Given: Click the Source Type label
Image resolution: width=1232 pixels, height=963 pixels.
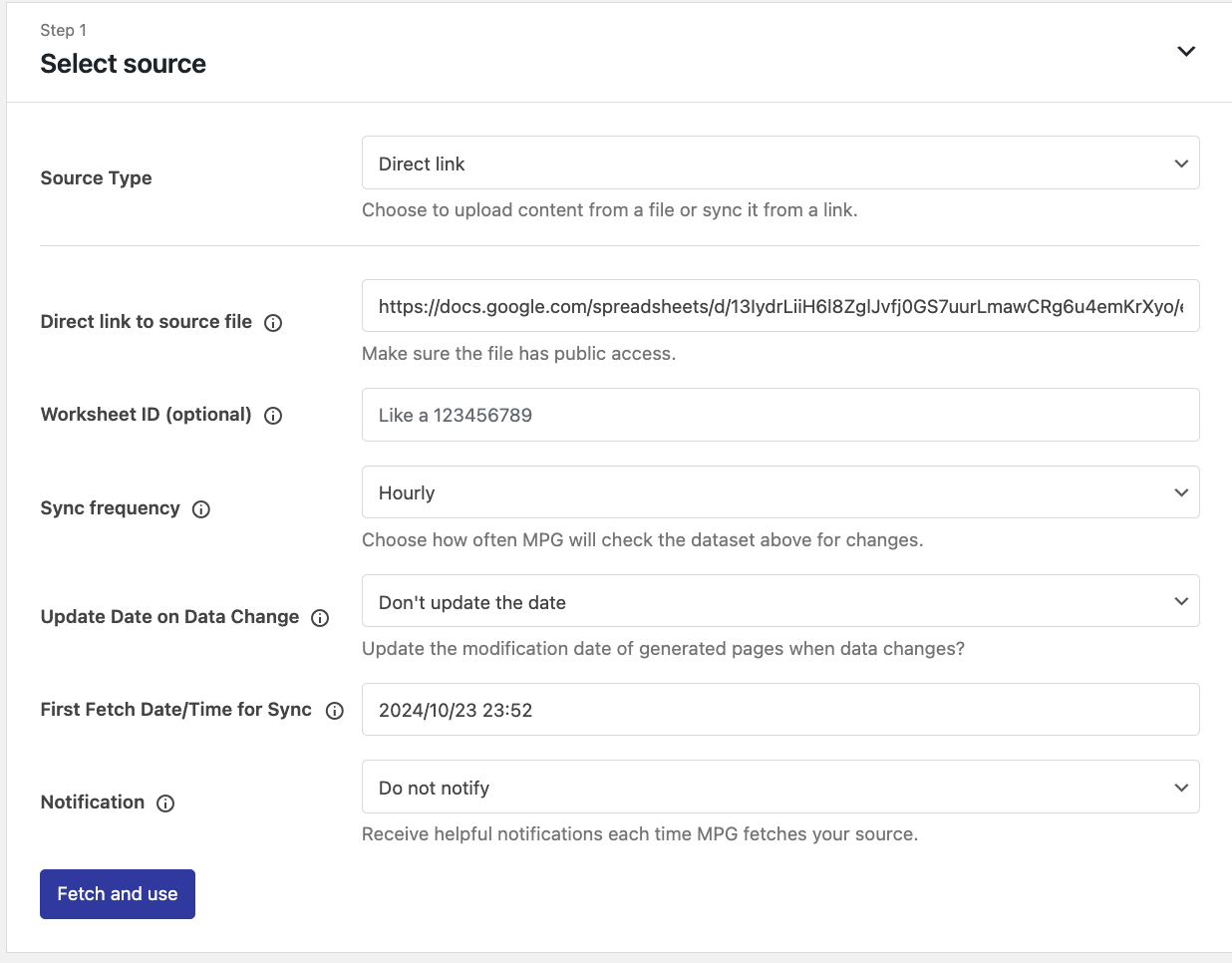Looking at the screenshot, I should 97,178.
